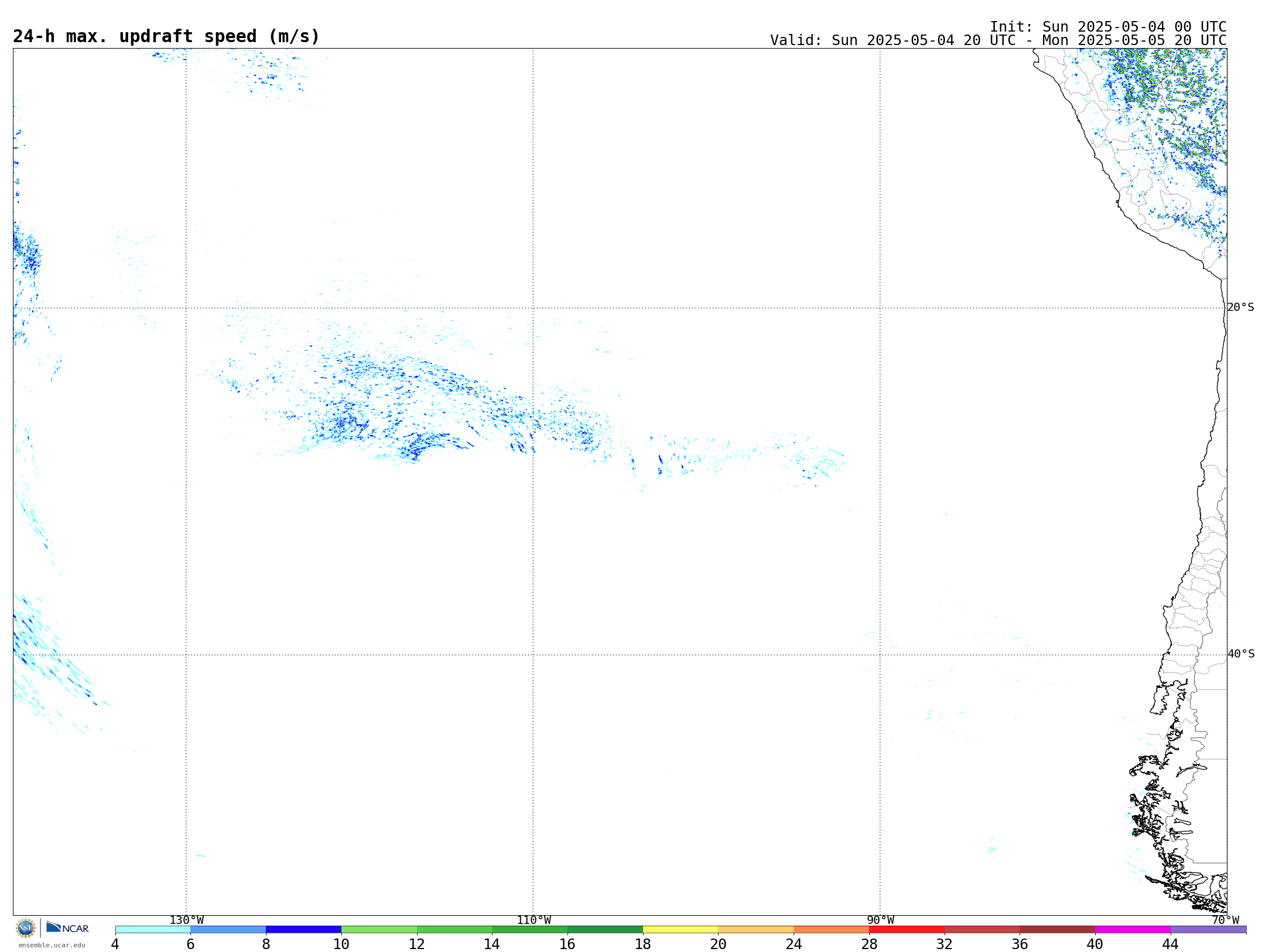Open the ensemble.ucar.edu text link
1265x952 pixels.
52,945
